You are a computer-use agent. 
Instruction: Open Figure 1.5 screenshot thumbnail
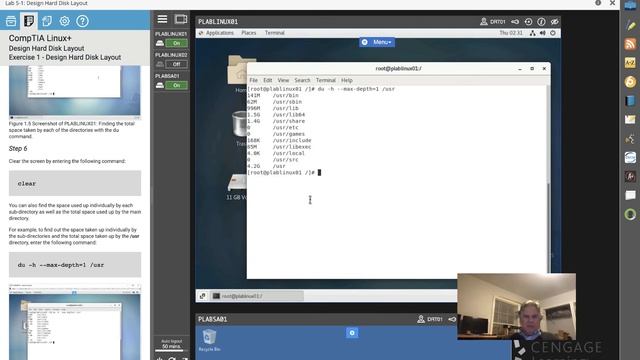click(x=75, y=92)
